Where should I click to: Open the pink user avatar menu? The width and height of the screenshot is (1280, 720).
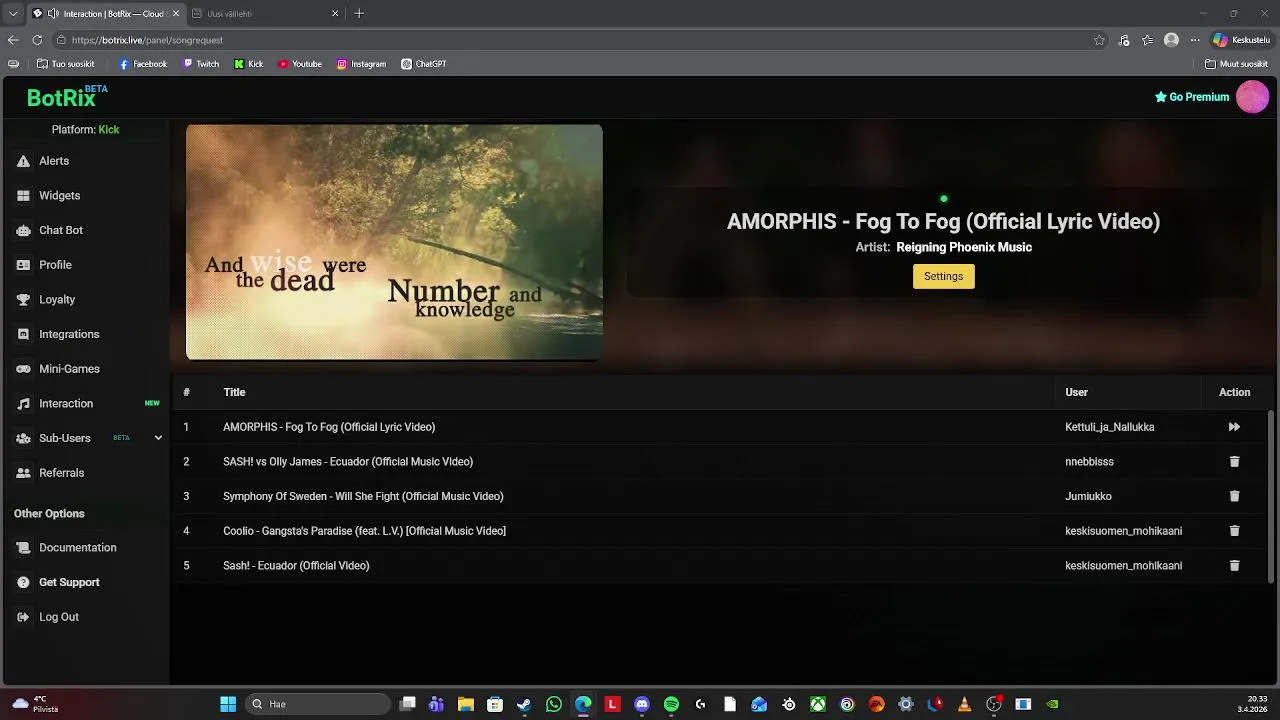1253,97
